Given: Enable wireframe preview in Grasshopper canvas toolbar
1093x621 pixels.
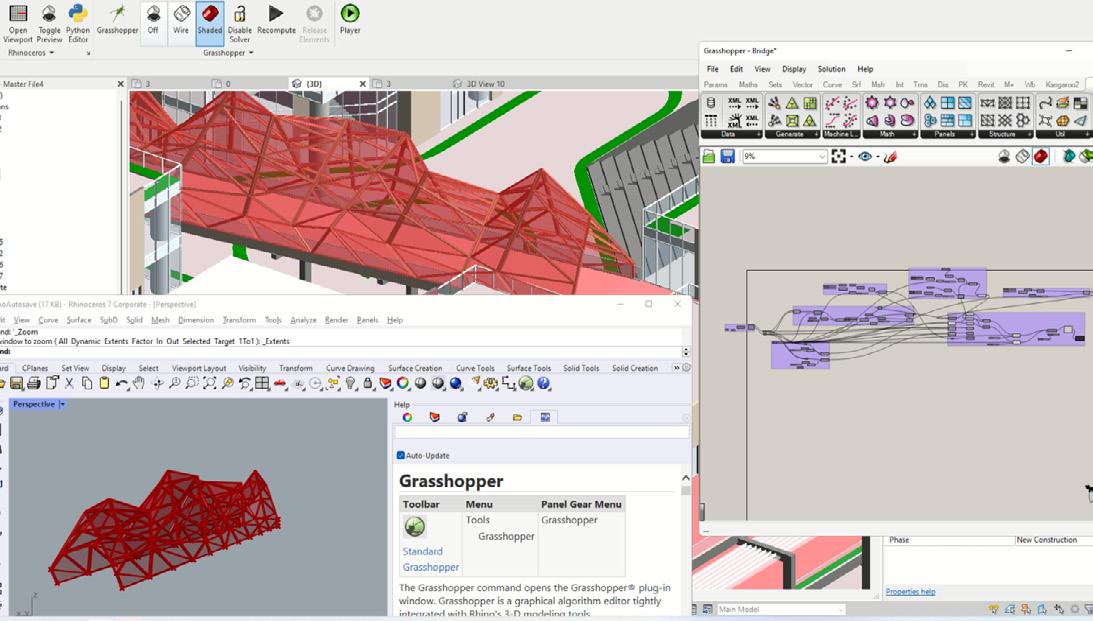Looking at the screenshot, I should pyautogui.click(x=1022, y=156).
